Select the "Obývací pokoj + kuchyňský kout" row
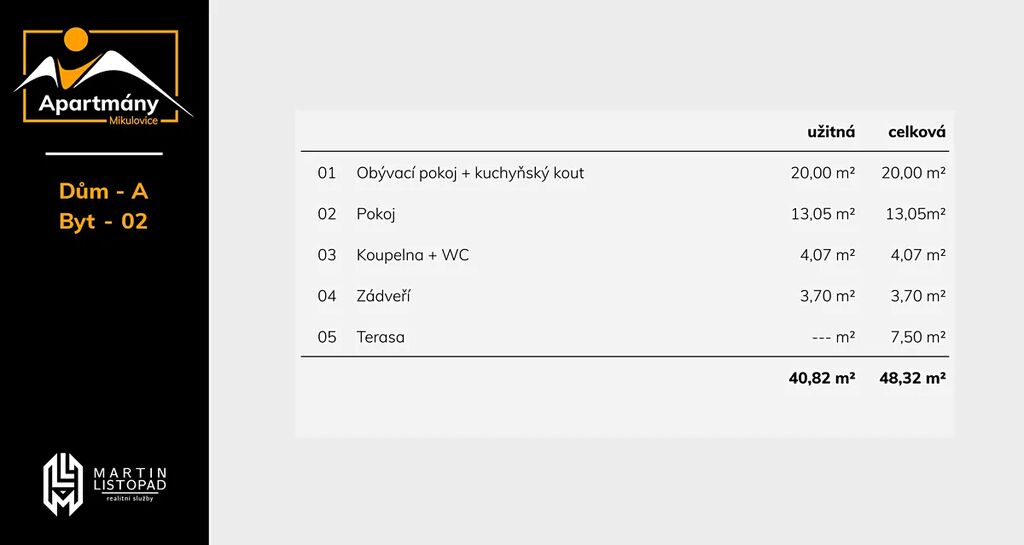Screen dimensions: 1024x545 coord(470,173)
